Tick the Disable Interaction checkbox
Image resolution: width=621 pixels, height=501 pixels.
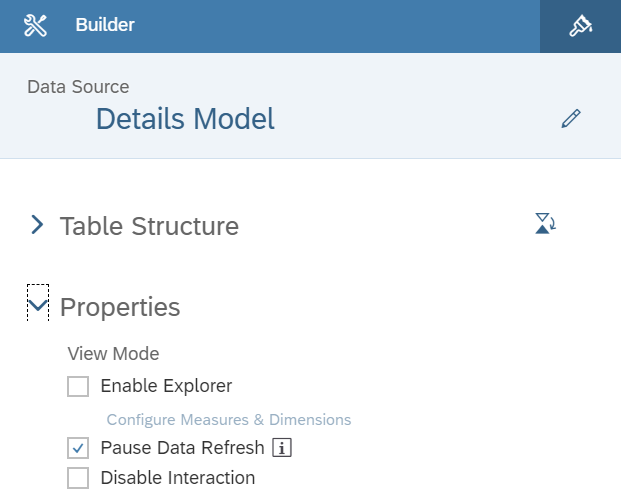point(78,478)
